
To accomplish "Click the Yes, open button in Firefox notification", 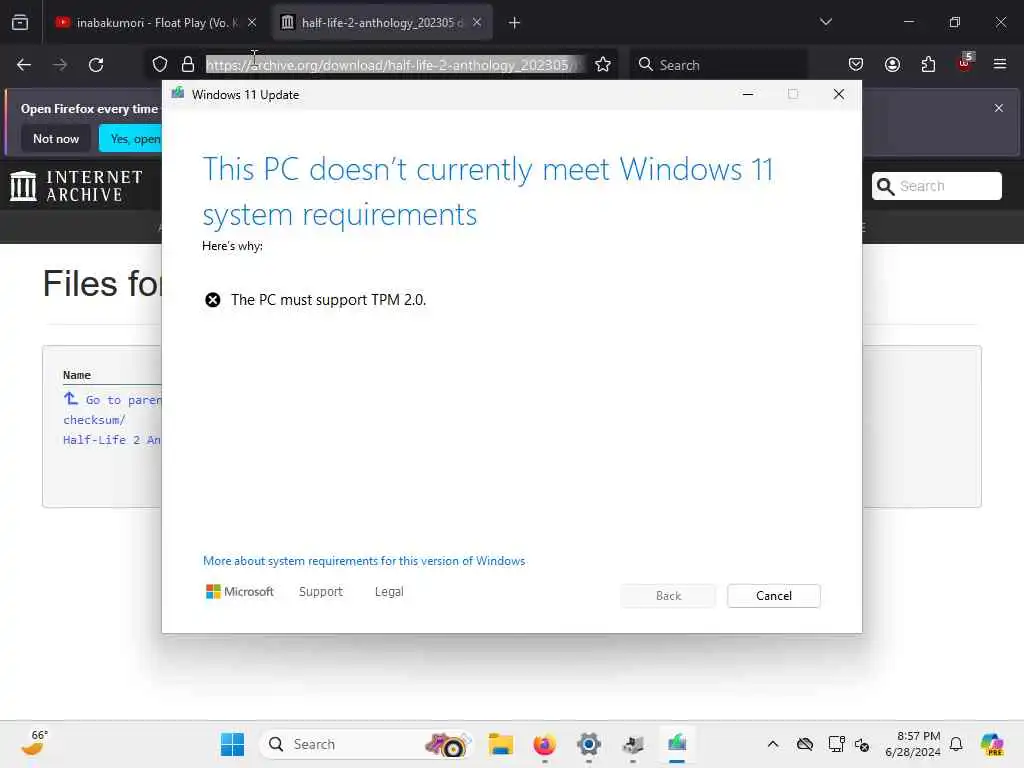I will pyautogui.click(x=131, y=138).
